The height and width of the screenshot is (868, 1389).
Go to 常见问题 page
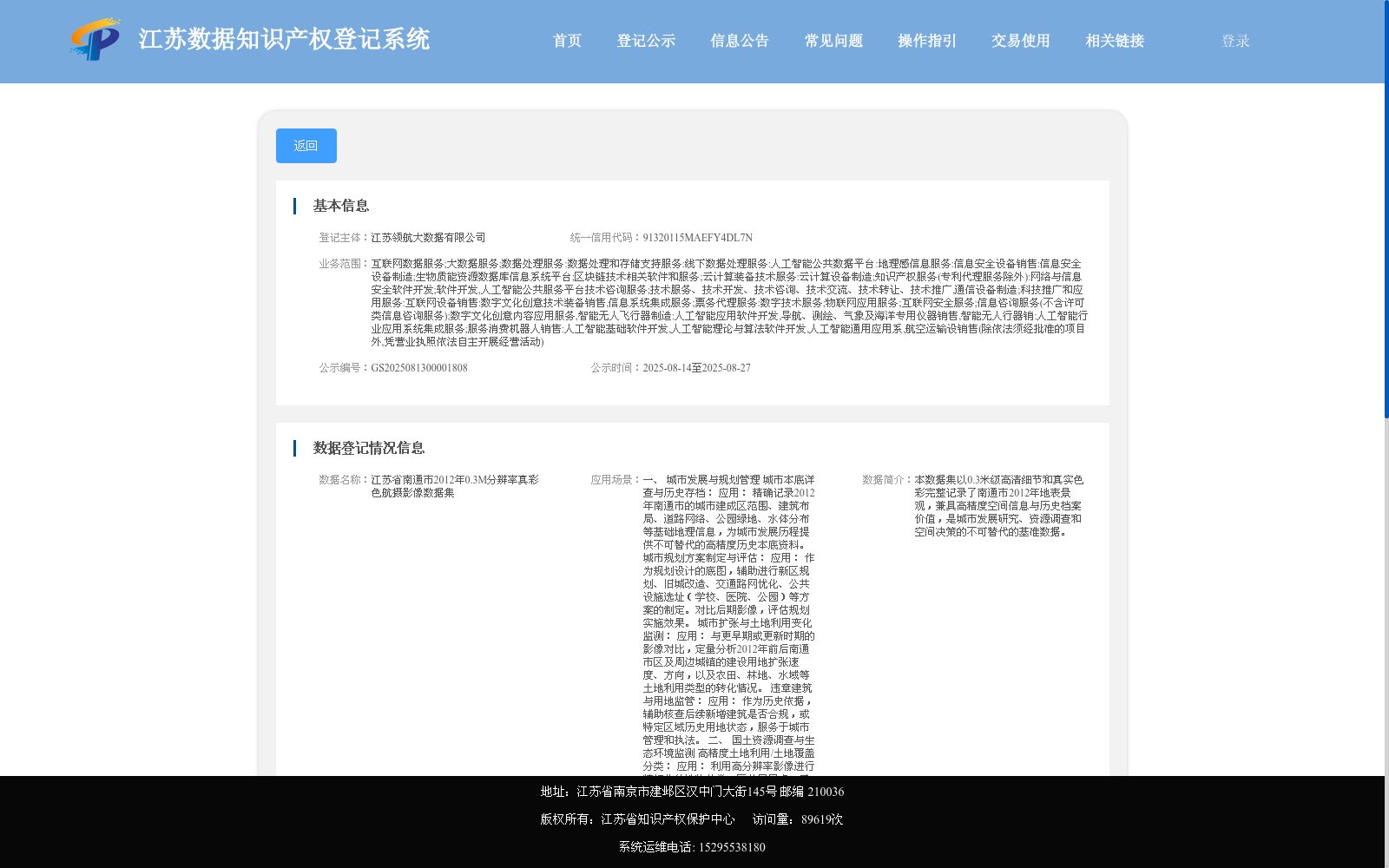pyautogui.click(x=833, y=41)
